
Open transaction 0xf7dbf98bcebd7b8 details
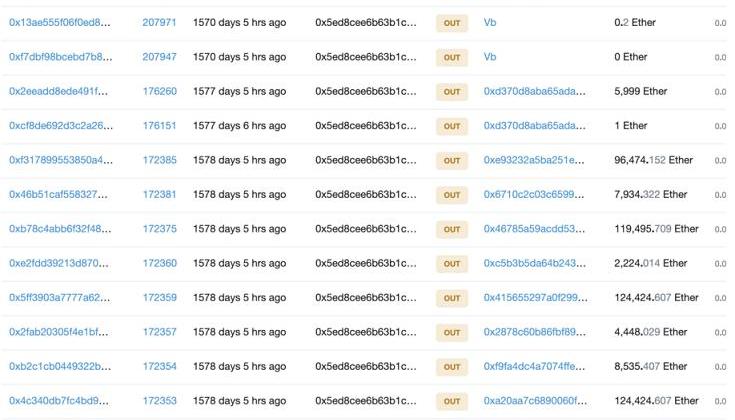[x=60, y=57]
